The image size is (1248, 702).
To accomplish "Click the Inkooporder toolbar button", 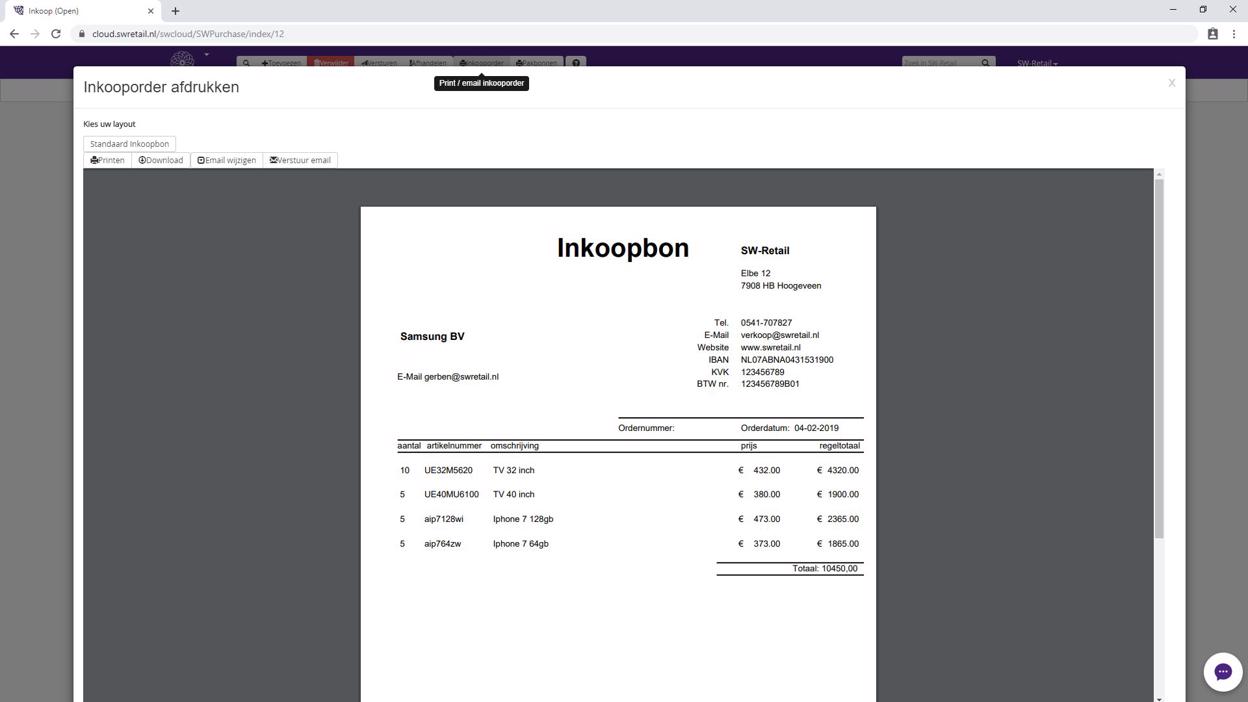I will [482, 63].
